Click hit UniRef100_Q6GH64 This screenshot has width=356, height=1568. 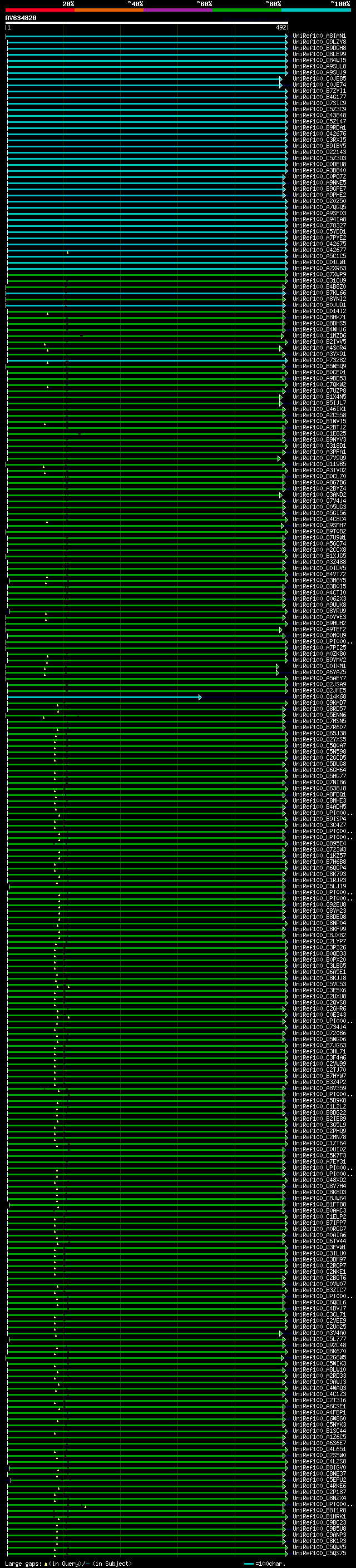tap(319, 770)
